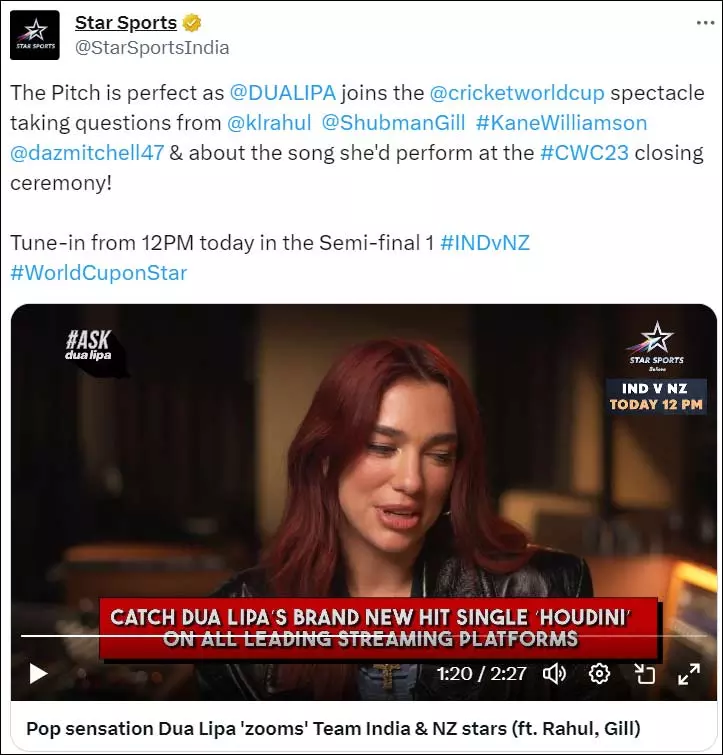View the #CWC23 hashtag
The image size is (723, 755).
(584, 153)
